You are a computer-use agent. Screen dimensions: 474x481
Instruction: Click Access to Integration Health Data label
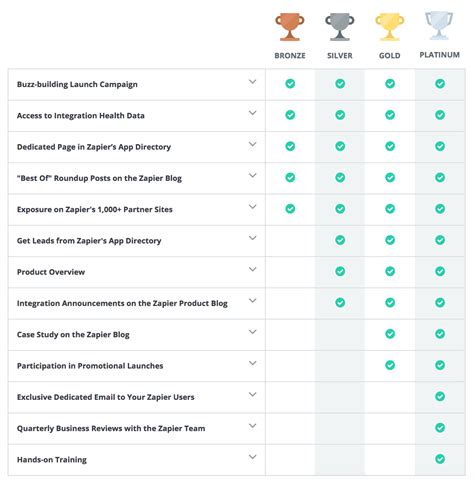click(81, 116)
